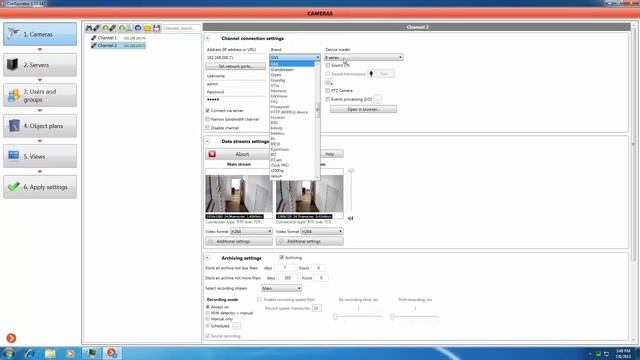The image size is (640, 360).
Task: Open second stream Video format dropdown
Action: 322,231
